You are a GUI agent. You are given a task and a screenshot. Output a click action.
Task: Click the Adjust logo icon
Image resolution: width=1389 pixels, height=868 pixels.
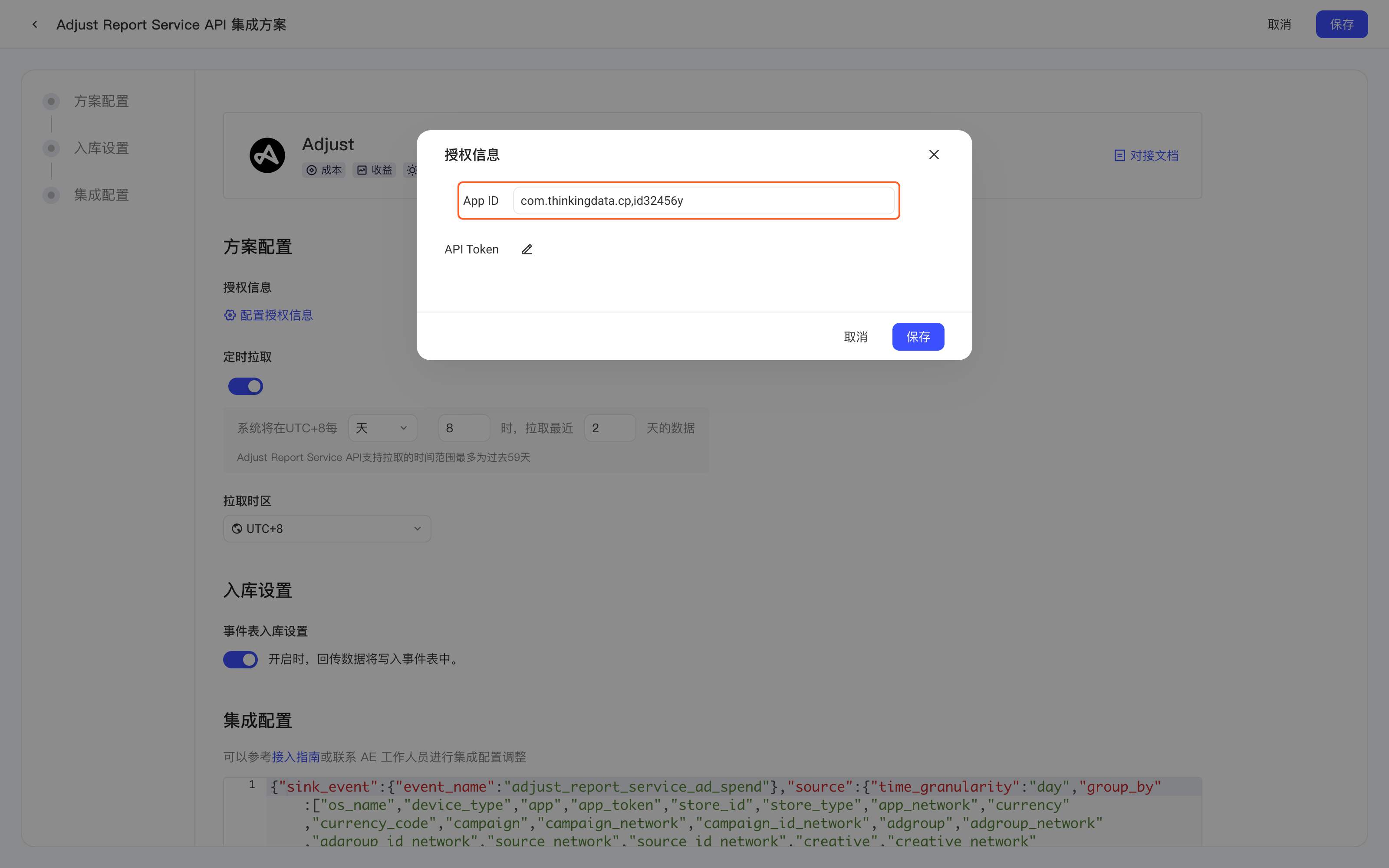(x=267, y=155)
